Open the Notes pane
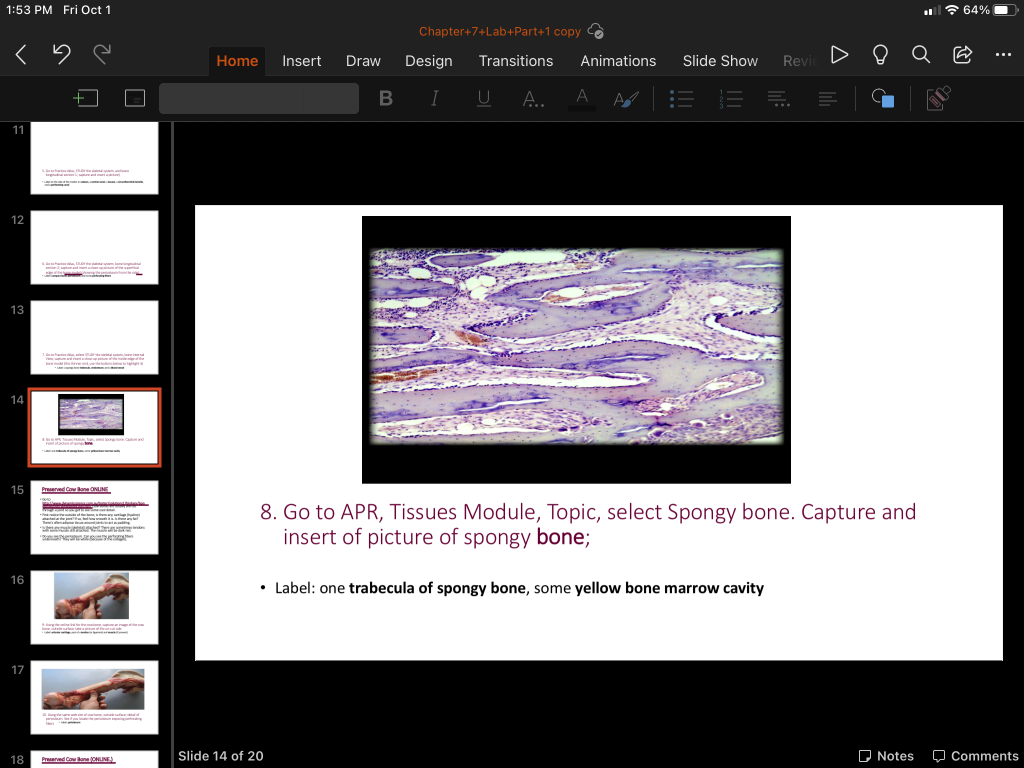Viewport: 1024px width, 768px height. pos(886,756)
